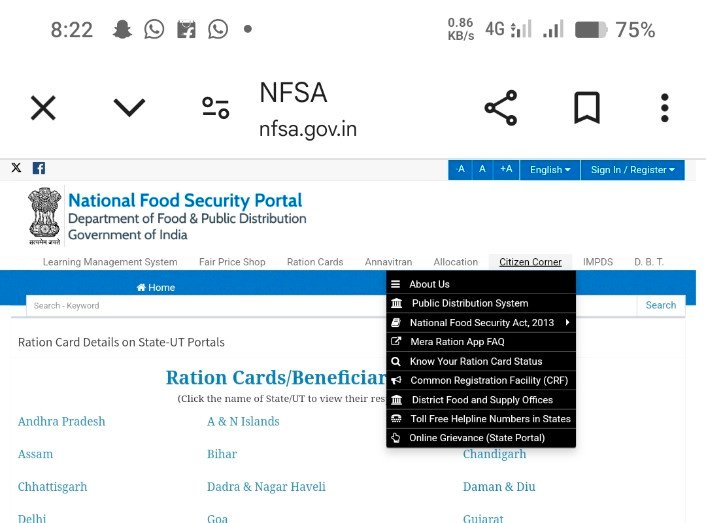Image resolution: width=706 pixels, height=523 pixels.
Task: Tap first WhatsApp notification icon in status bar
Action: pyautogui.click(x=154, y=30)
